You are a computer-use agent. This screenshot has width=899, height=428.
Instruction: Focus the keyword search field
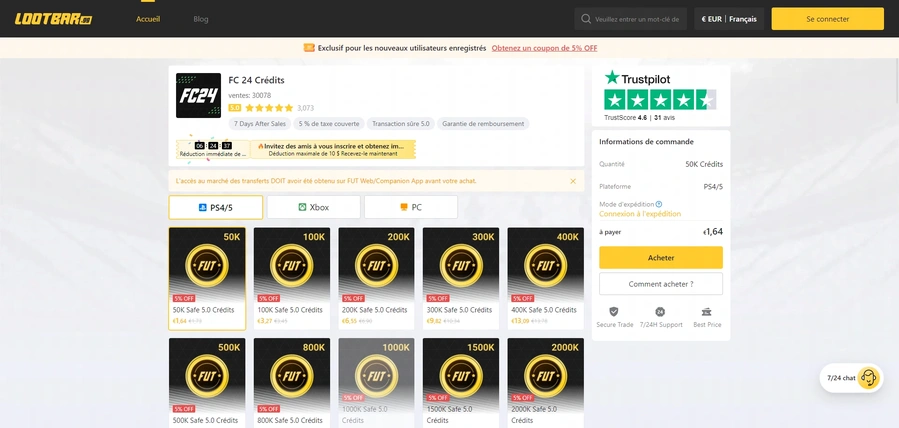click(x=637, y=19)
